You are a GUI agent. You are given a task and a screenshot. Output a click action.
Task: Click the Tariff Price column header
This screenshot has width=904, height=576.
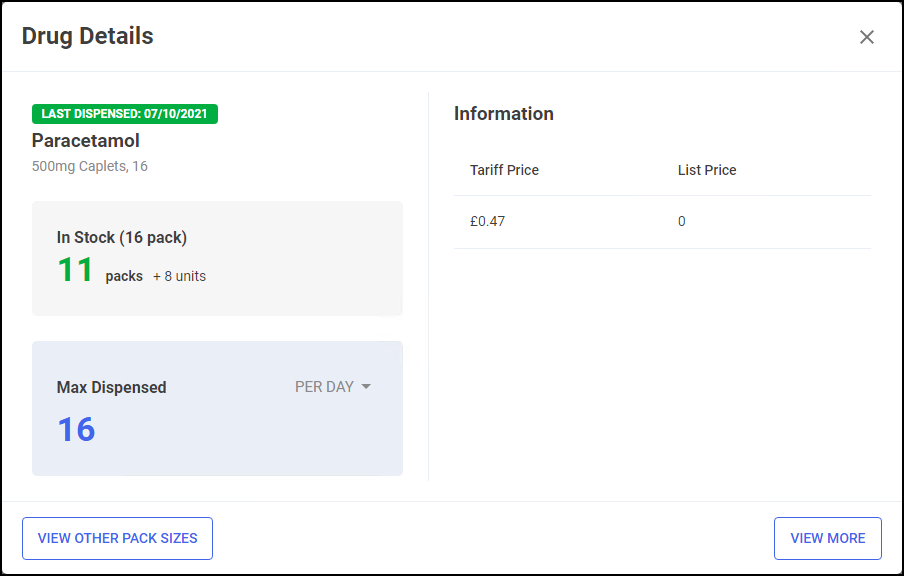click(x=504, y=170)
